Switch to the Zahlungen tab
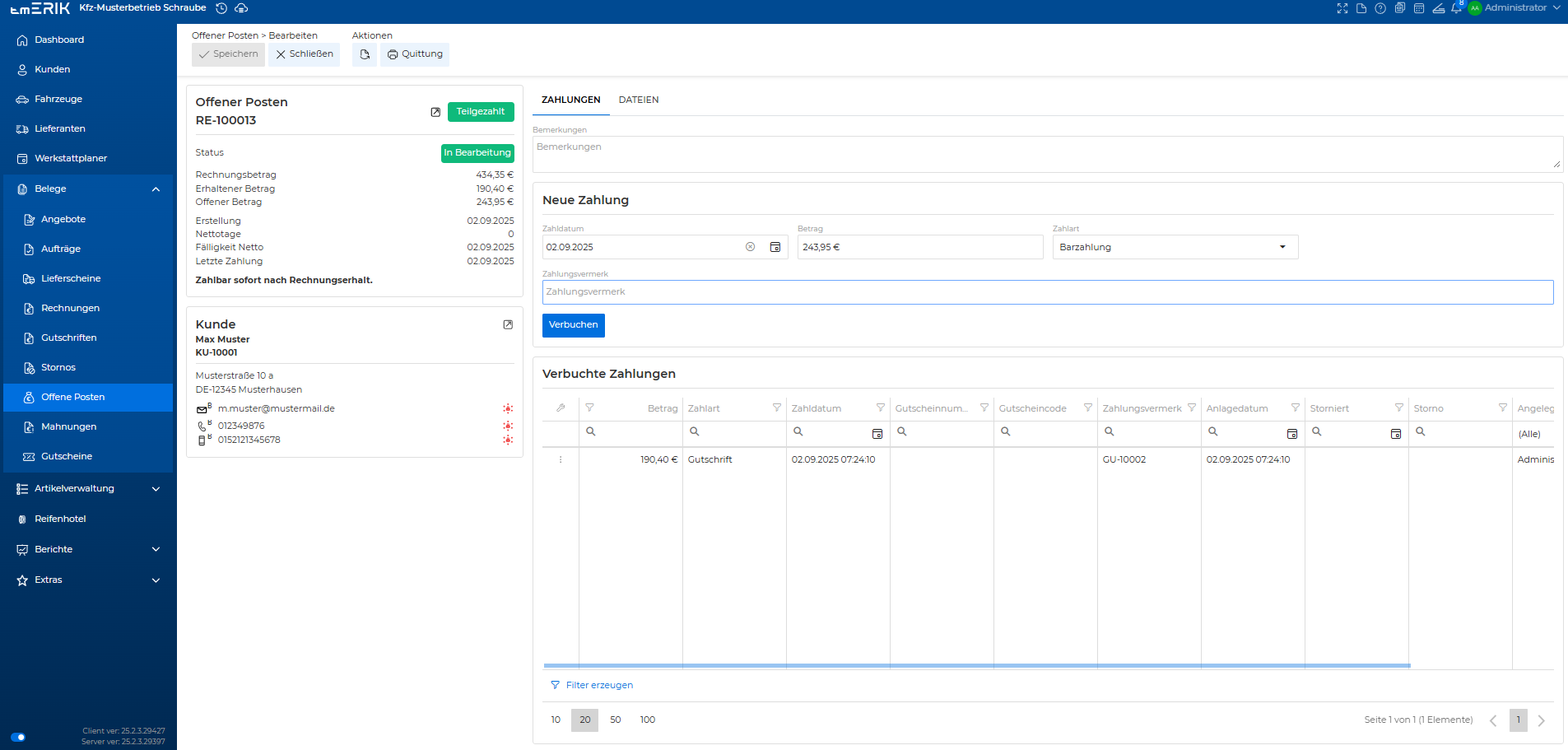Image resolution: width=1568 pixels, height=750 pixels. tap(570, 100)
